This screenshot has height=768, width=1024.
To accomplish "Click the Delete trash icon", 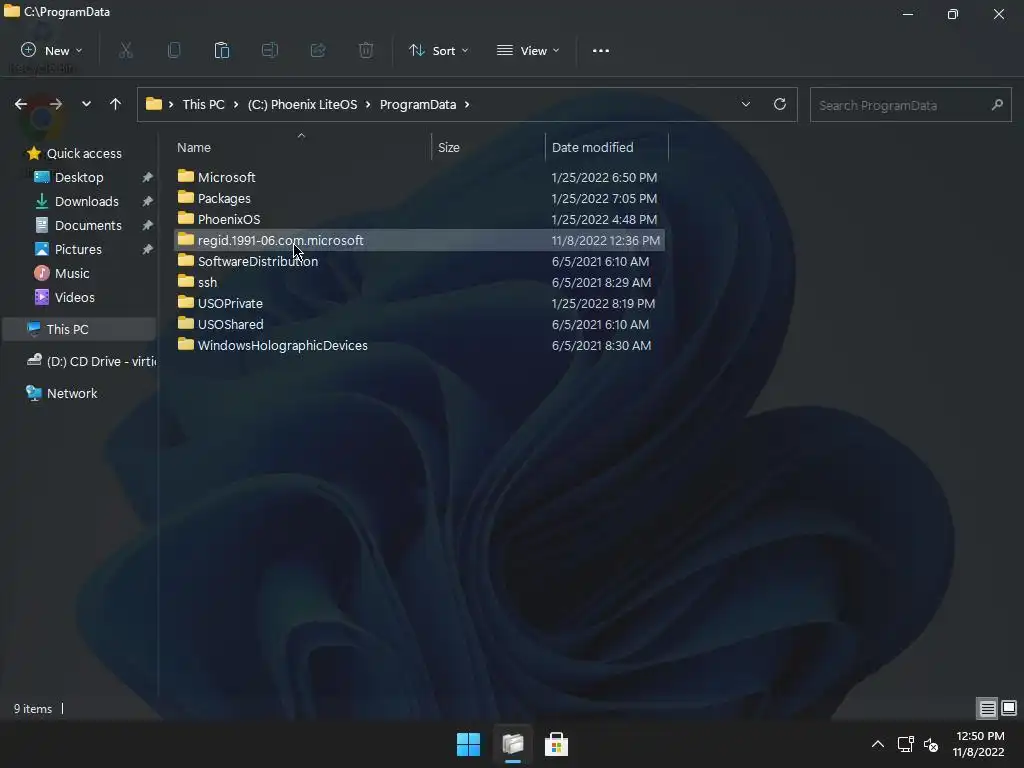I will coord(366,50).
